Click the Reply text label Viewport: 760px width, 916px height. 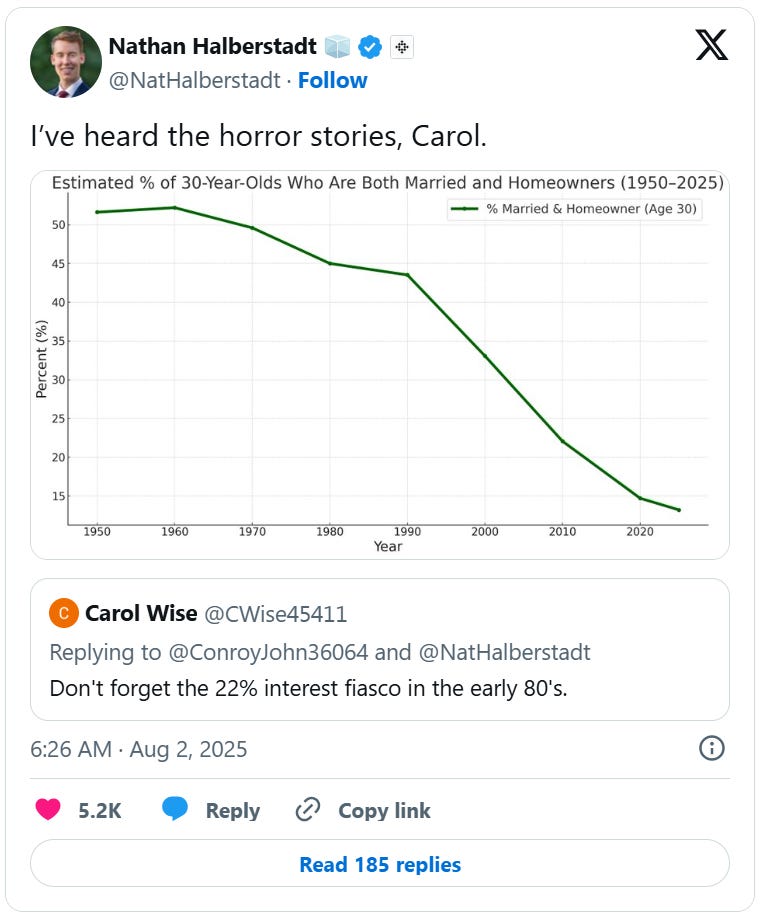coord(232,810)
